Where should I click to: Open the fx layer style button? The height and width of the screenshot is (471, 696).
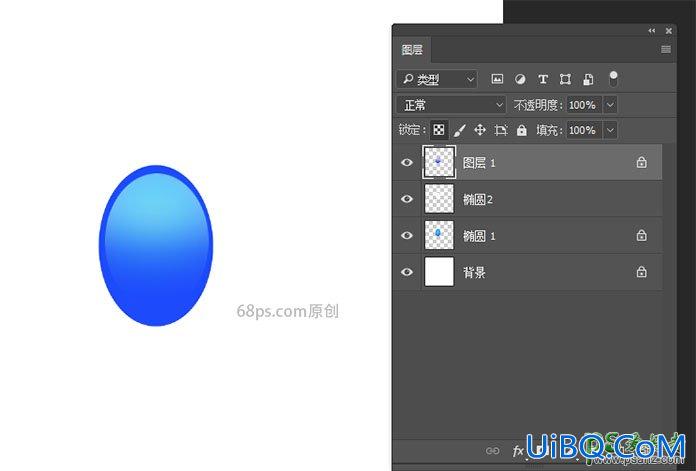(518, 451)
